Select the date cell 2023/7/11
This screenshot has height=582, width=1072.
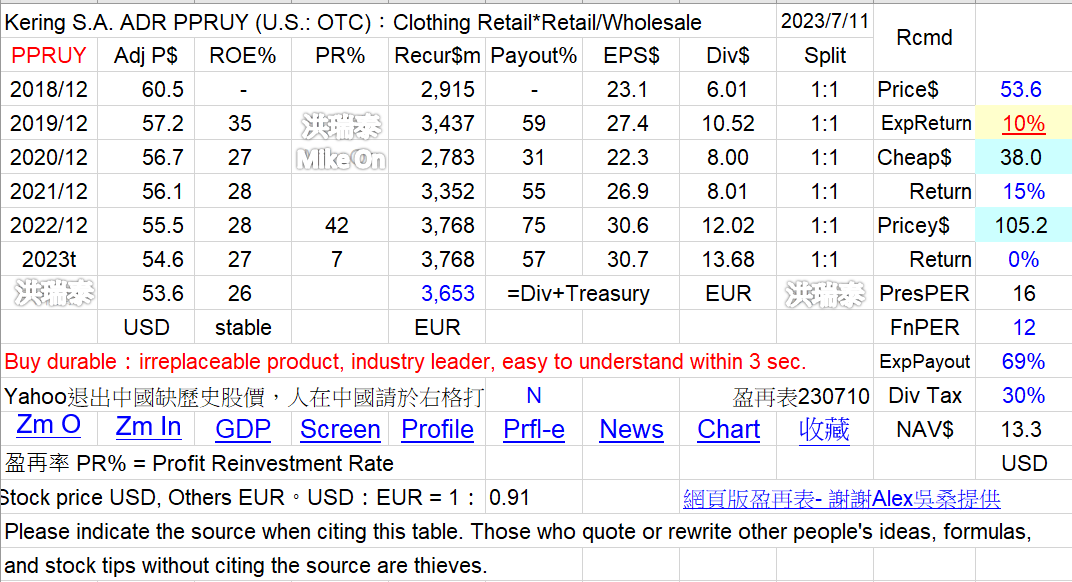825,21
